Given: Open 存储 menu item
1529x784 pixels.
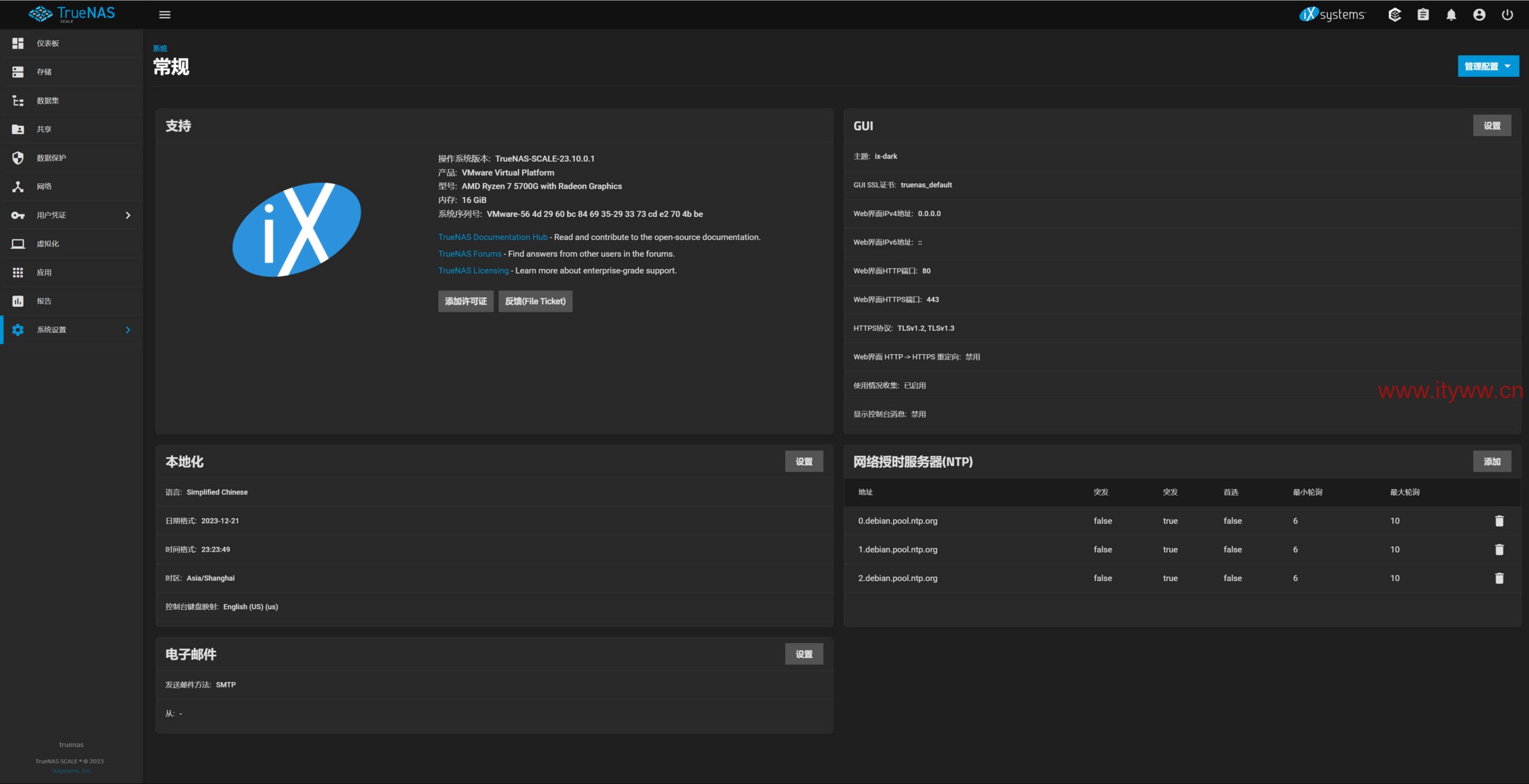Looking at the screenshot, I should (x=72, y=72).
